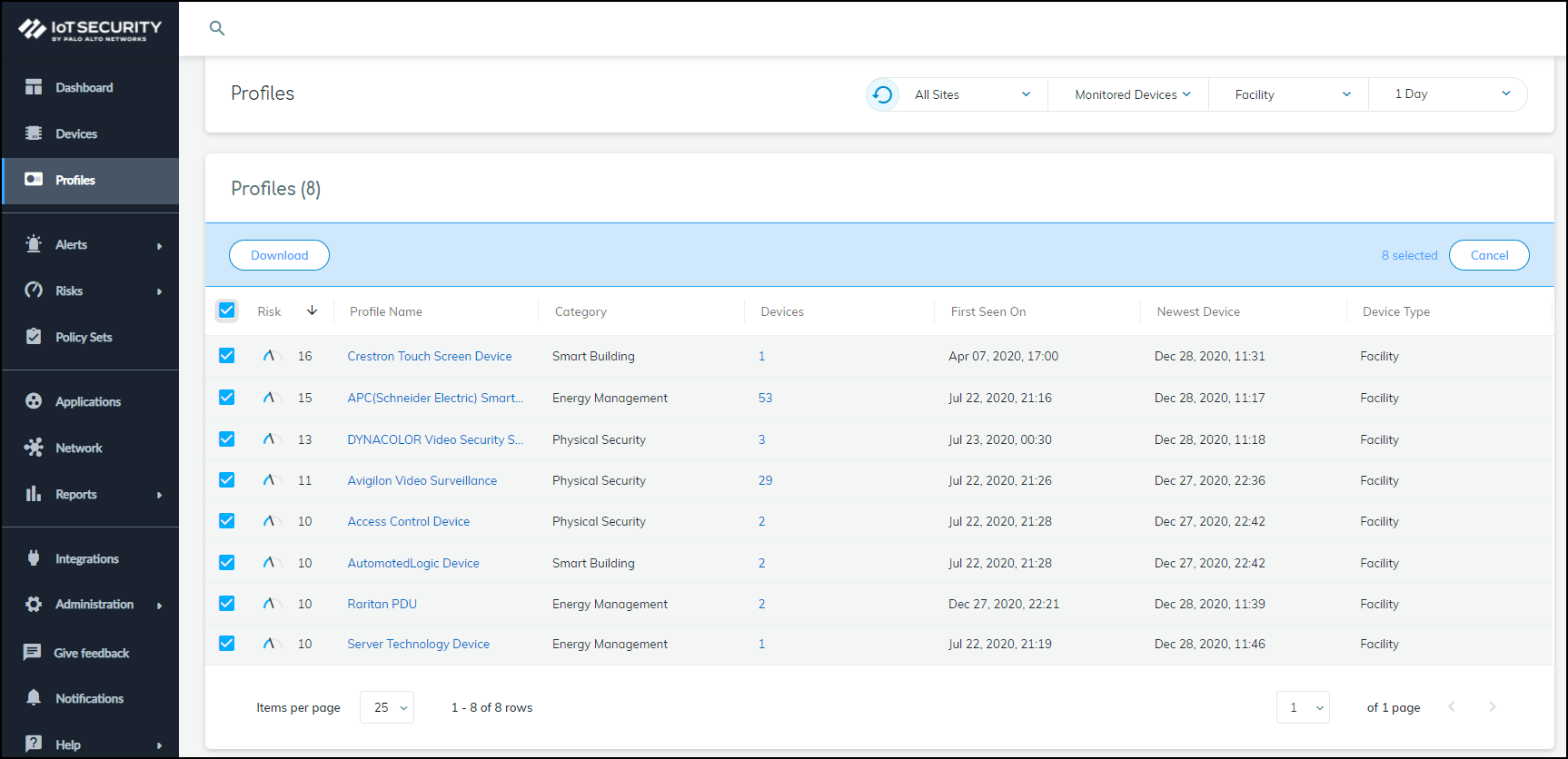Viewport: 1568px width, 759px height.
Task: Click the search magnifier icon
Action: tap(217, 28)
